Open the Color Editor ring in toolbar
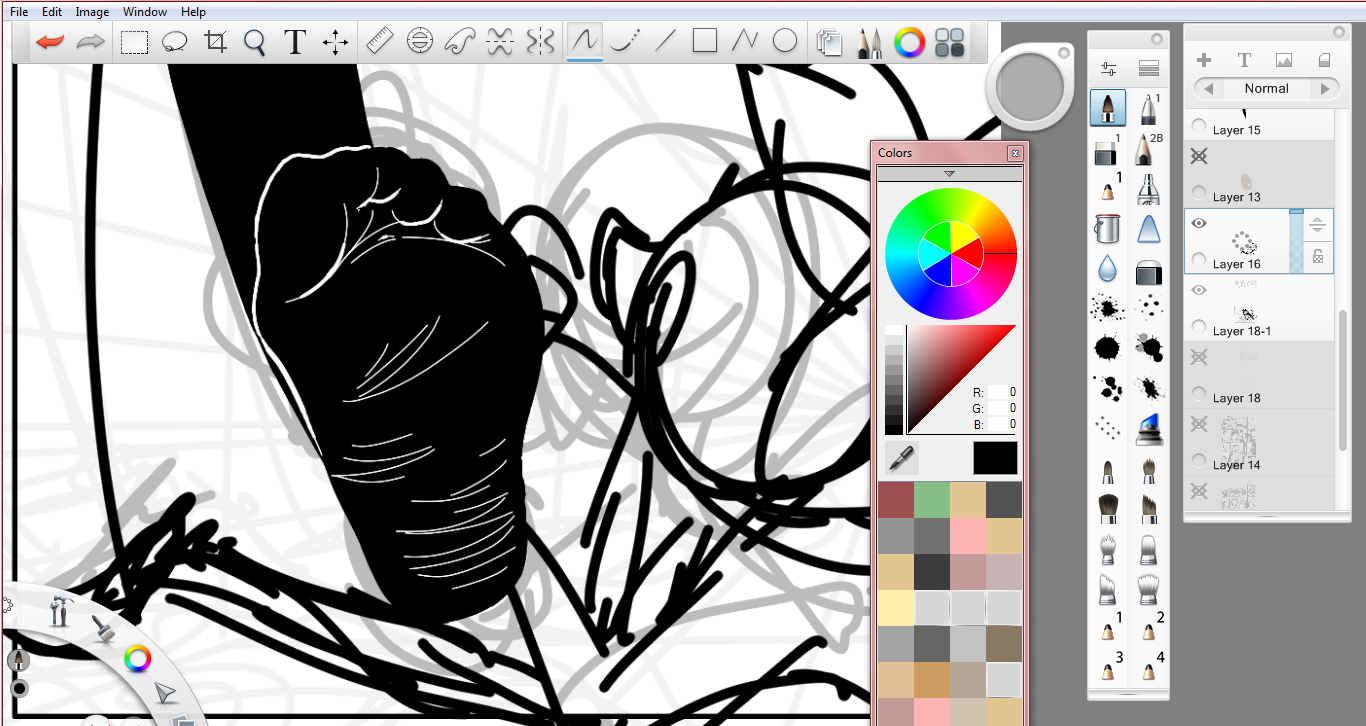The height and width of the screenshot is (726, 1366). point(909,42)
